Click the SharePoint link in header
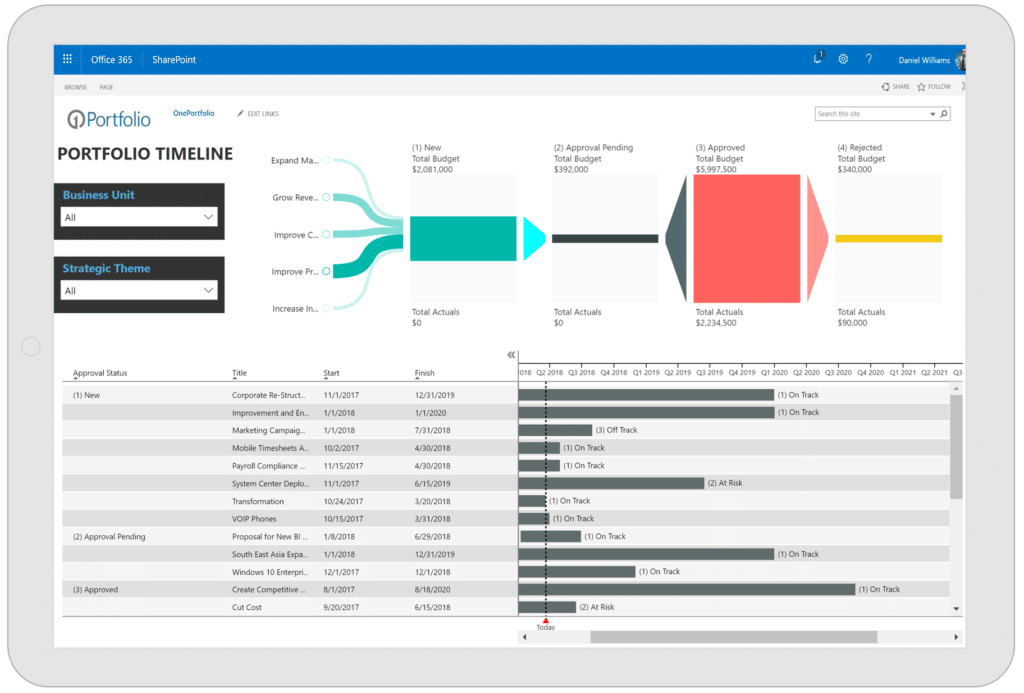 [174, 59]
